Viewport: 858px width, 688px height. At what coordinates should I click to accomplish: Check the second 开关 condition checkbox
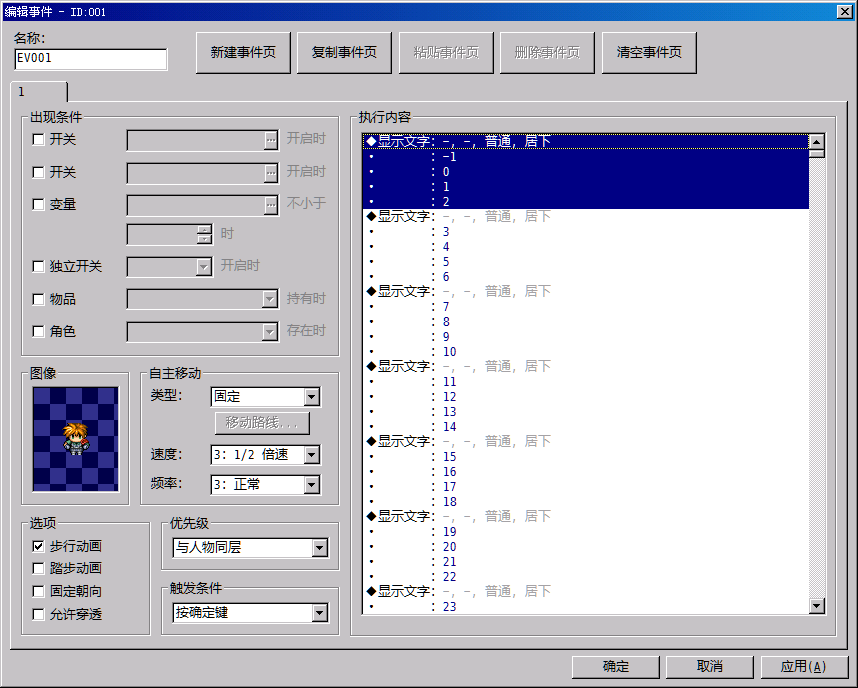click(x=38, y=172)
